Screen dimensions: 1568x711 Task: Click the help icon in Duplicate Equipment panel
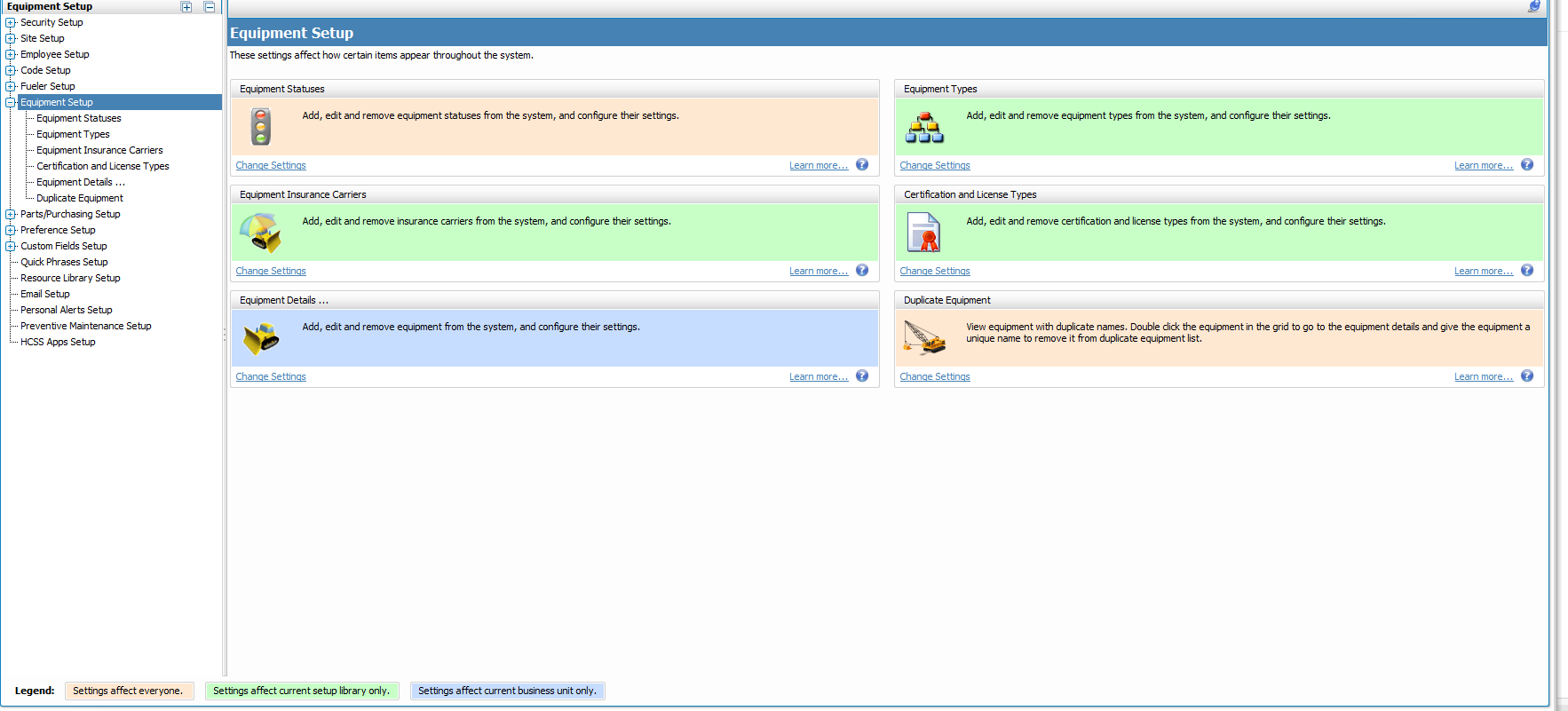click(x=1527, y=376)
